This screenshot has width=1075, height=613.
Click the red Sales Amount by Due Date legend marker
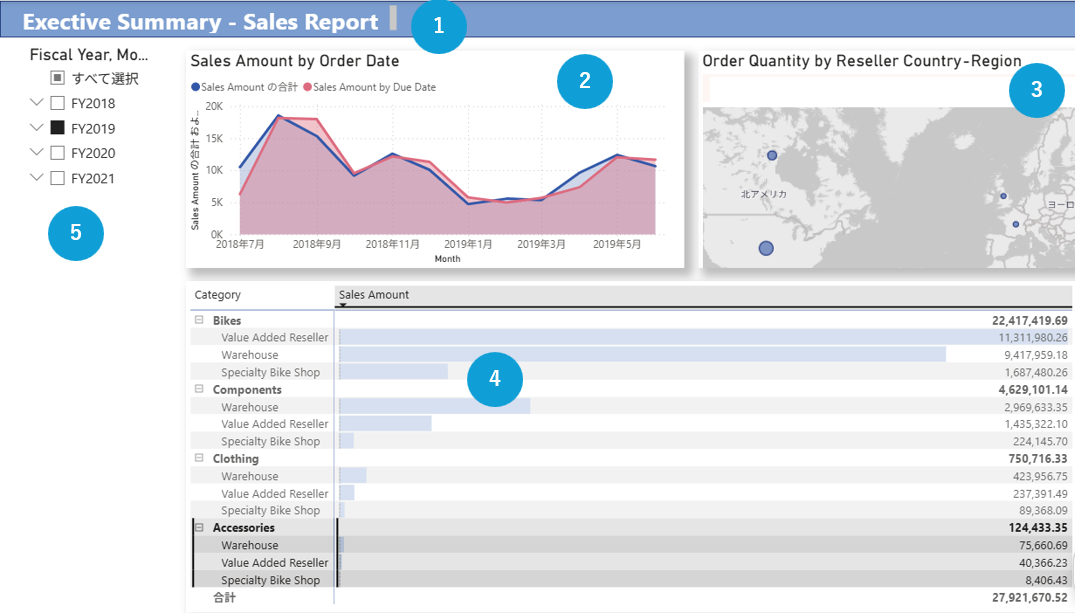tap(308, 87)
